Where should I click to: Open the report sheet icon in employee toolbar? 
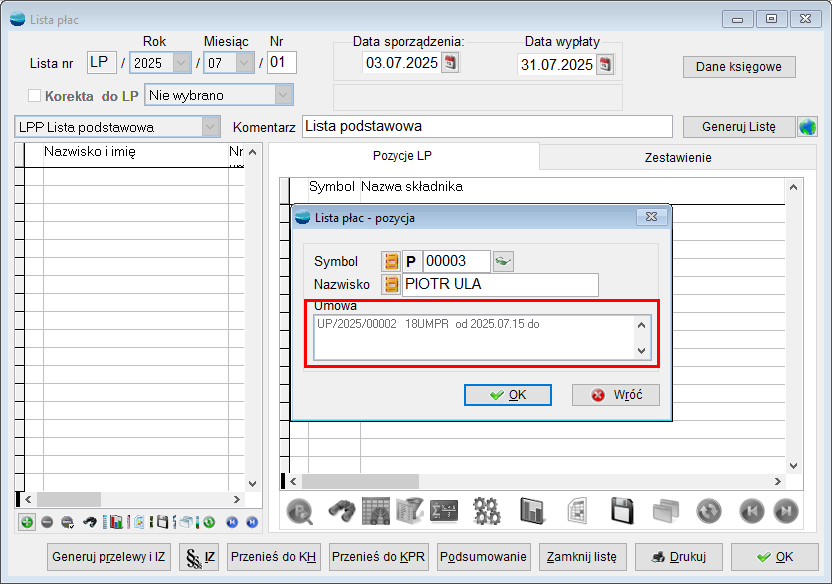click(x=139, y=522)
